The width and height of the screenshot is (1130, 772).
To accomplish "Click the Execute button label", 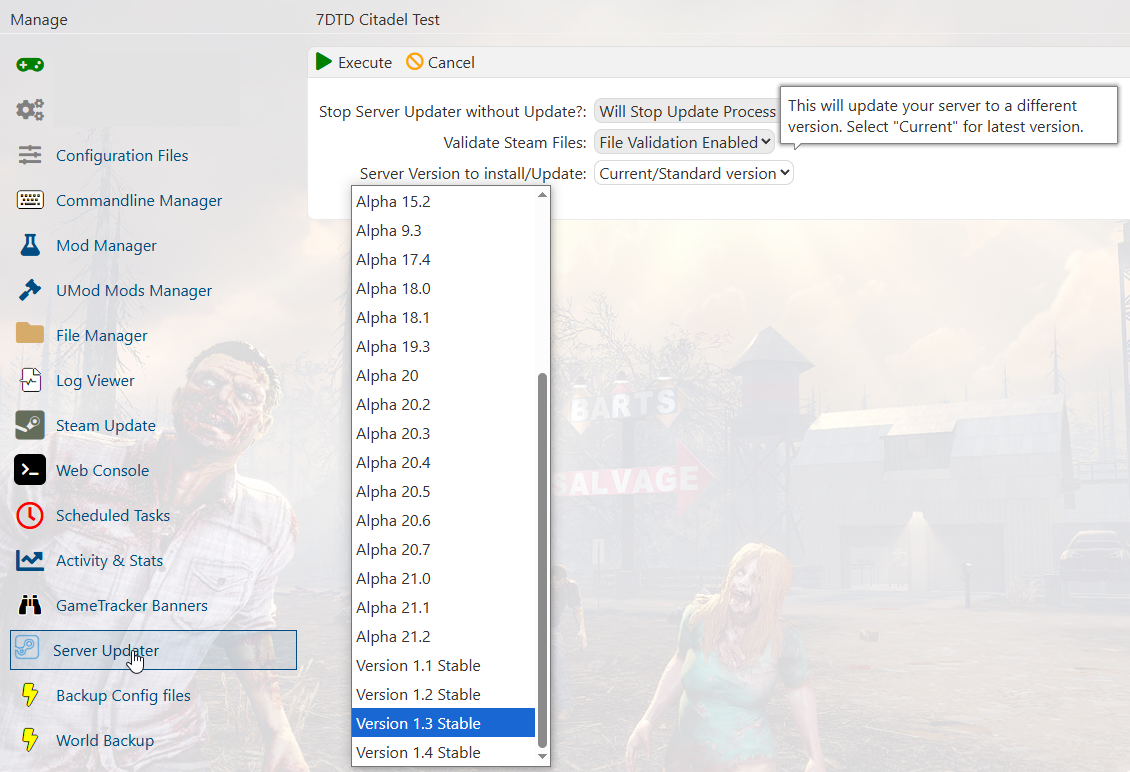I will tap(365, 63).
